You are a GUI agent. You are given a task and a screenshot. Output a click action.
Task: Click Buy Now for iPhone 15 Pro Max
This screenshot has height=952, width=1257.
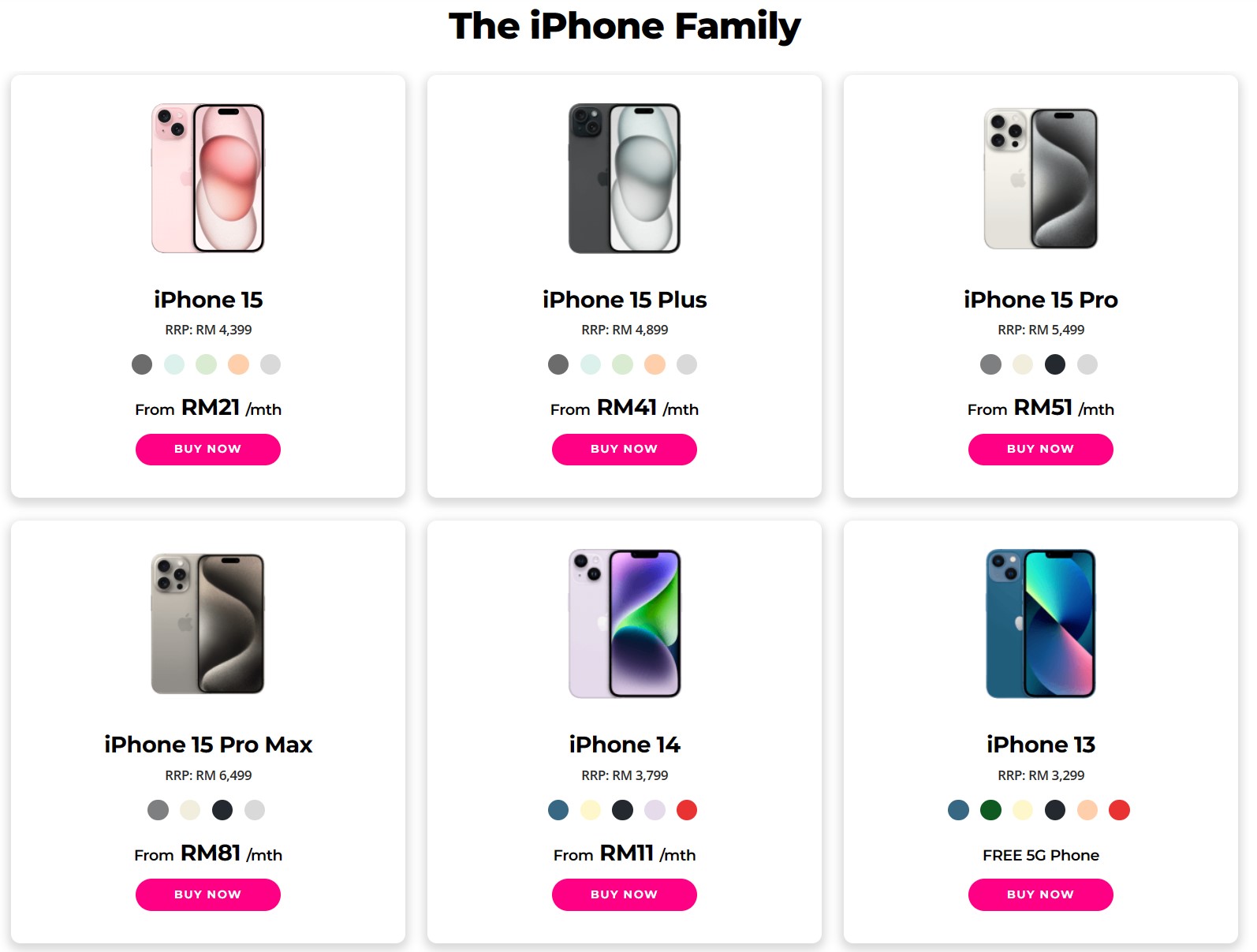(208, 894)
